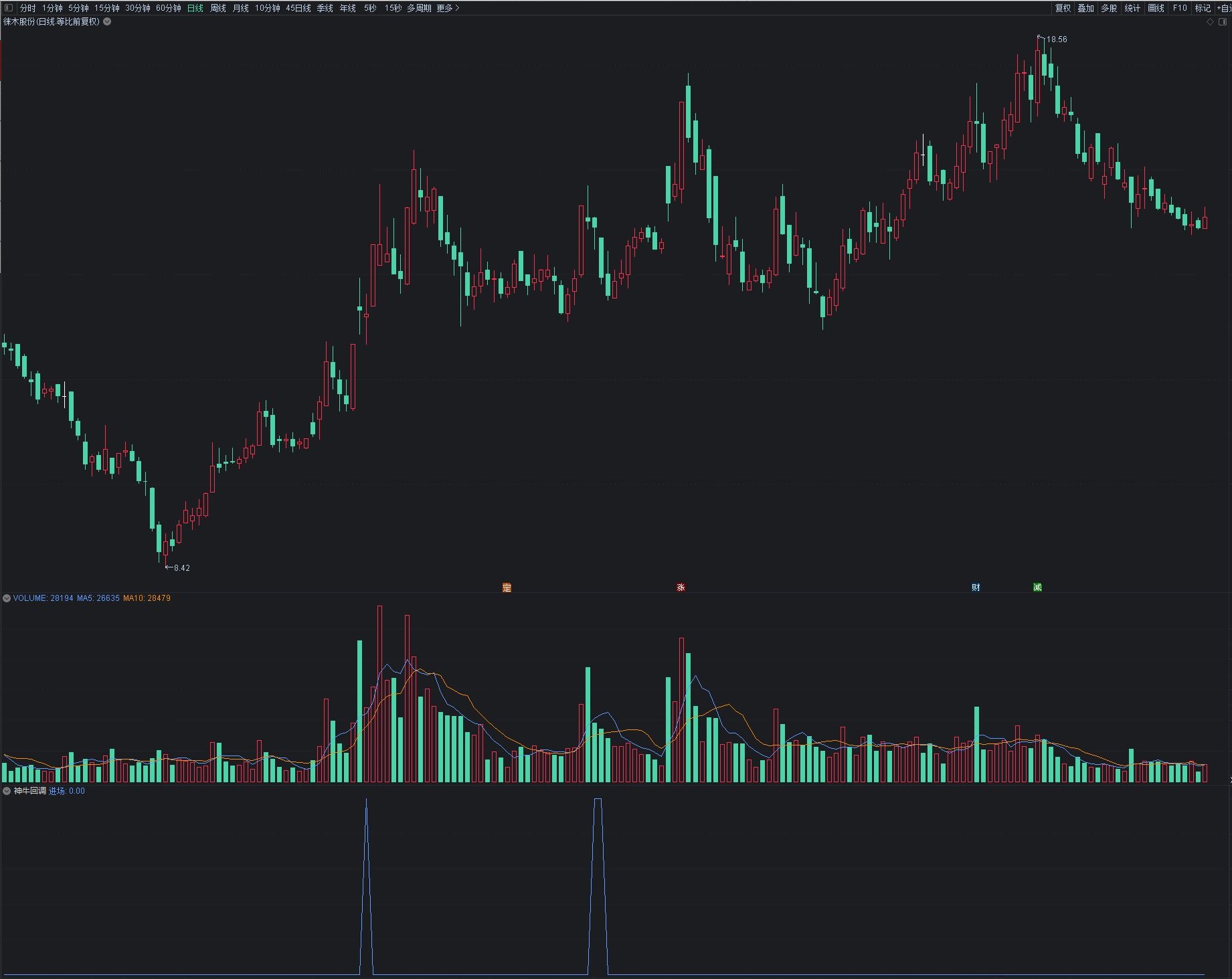Click the VOLUME: 28194 value

[43, 598]
